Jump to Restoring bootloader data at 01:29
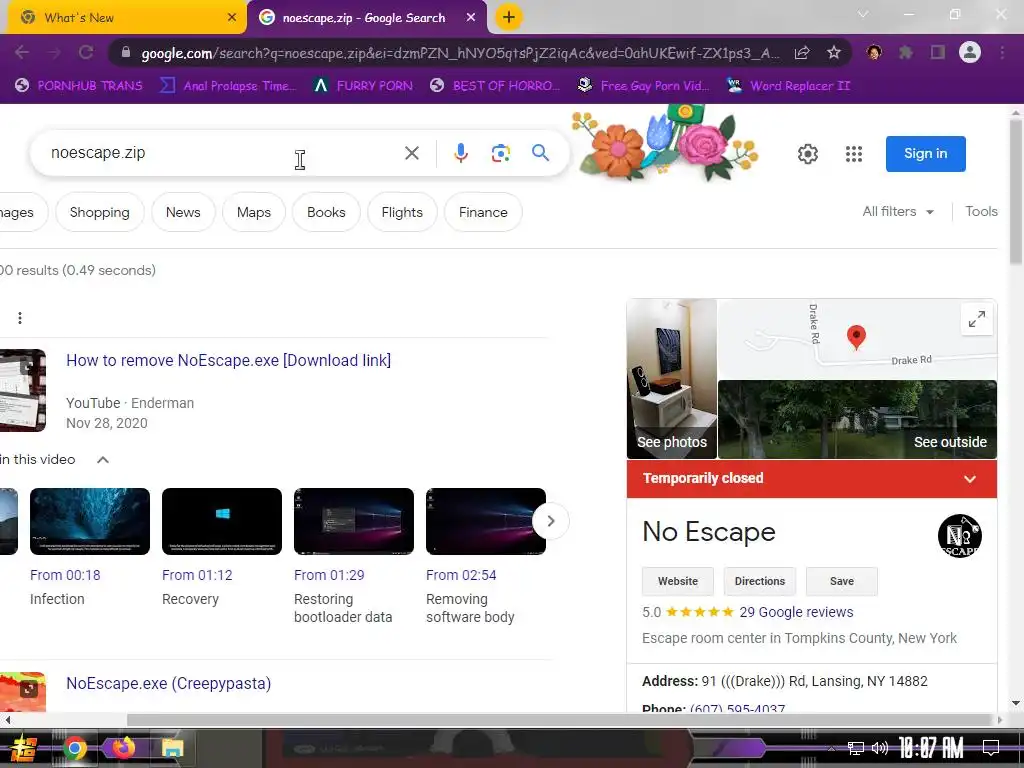Image resolution: width=1024 pixels, height=768 pixels. pos(354,521)
